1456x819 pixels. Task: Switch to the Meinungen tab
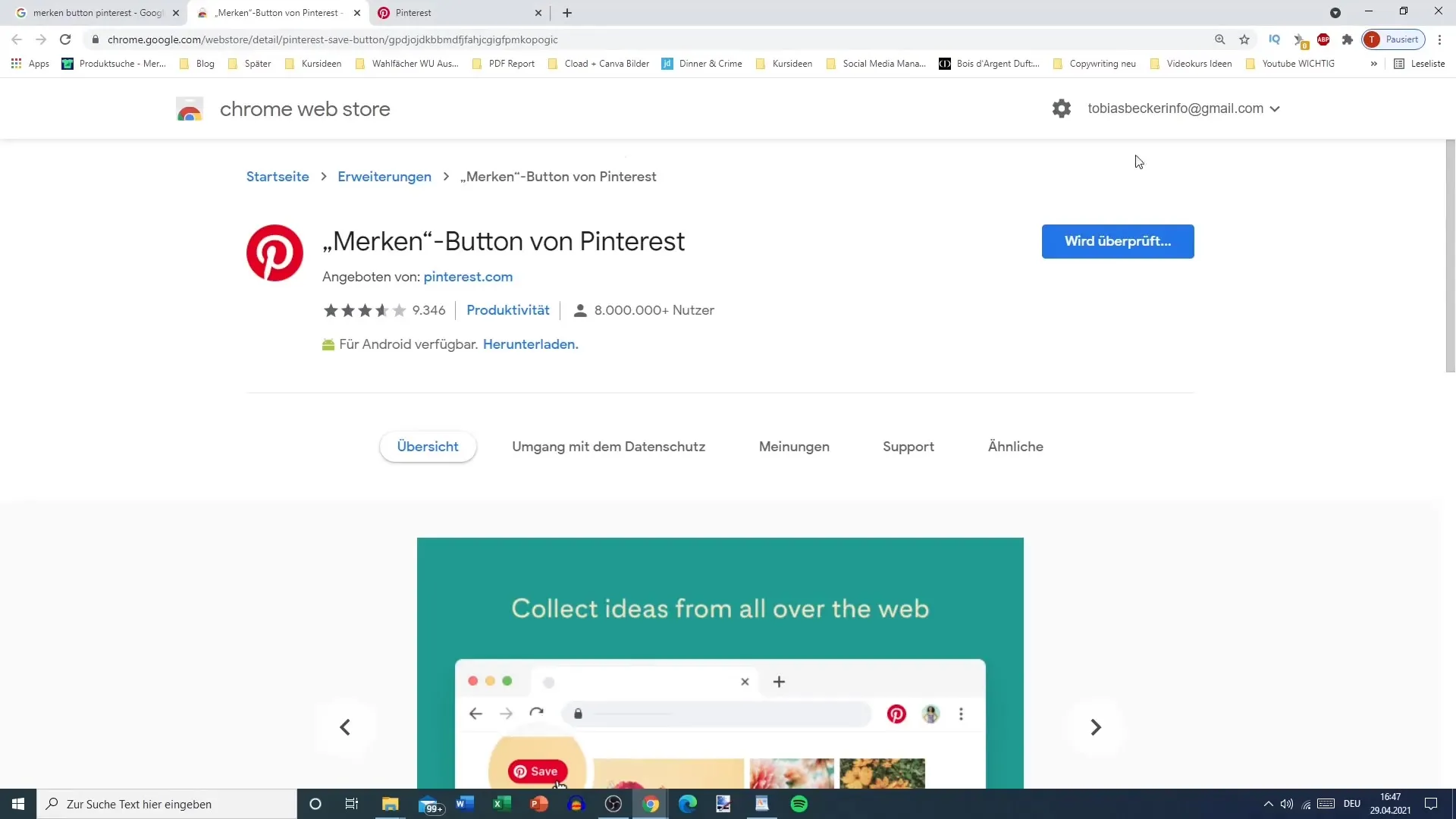coord(794,447)
